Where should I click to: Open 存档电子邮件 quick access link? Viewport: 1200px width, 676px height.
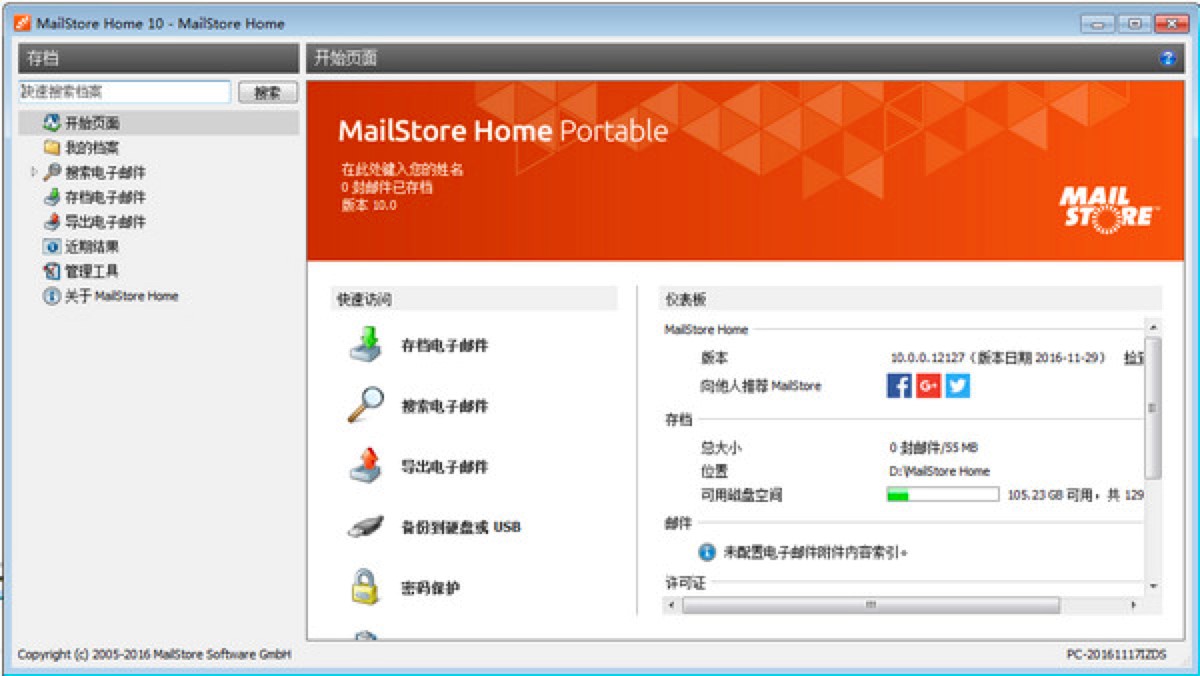click(x=444, y=345)
